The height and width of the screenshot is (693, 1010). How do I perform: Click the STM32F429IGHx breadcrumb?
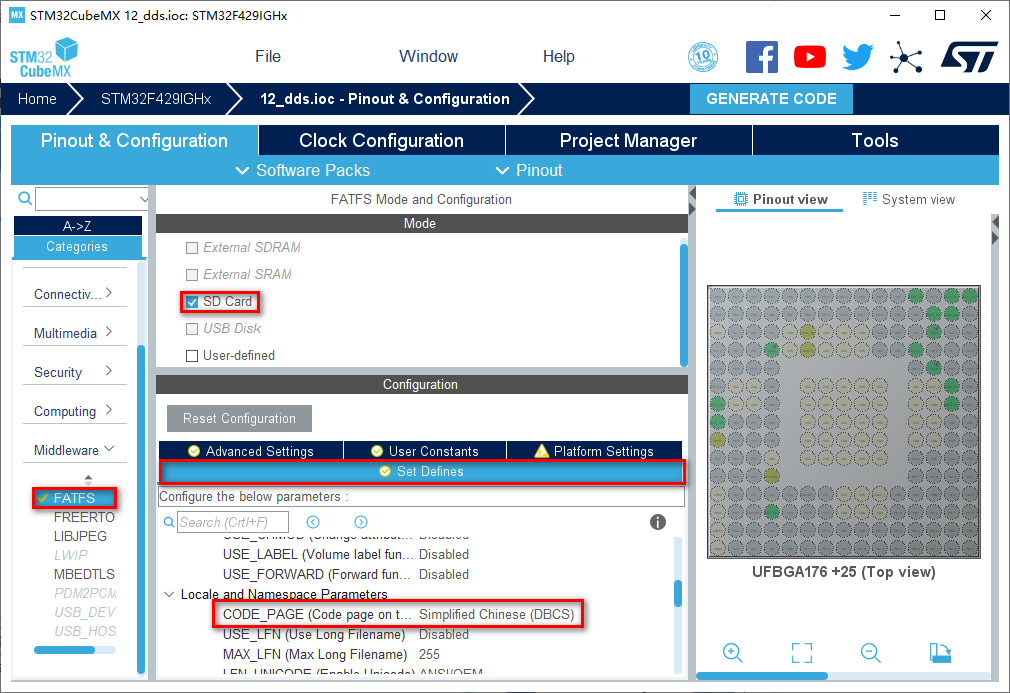click(156, 99)
